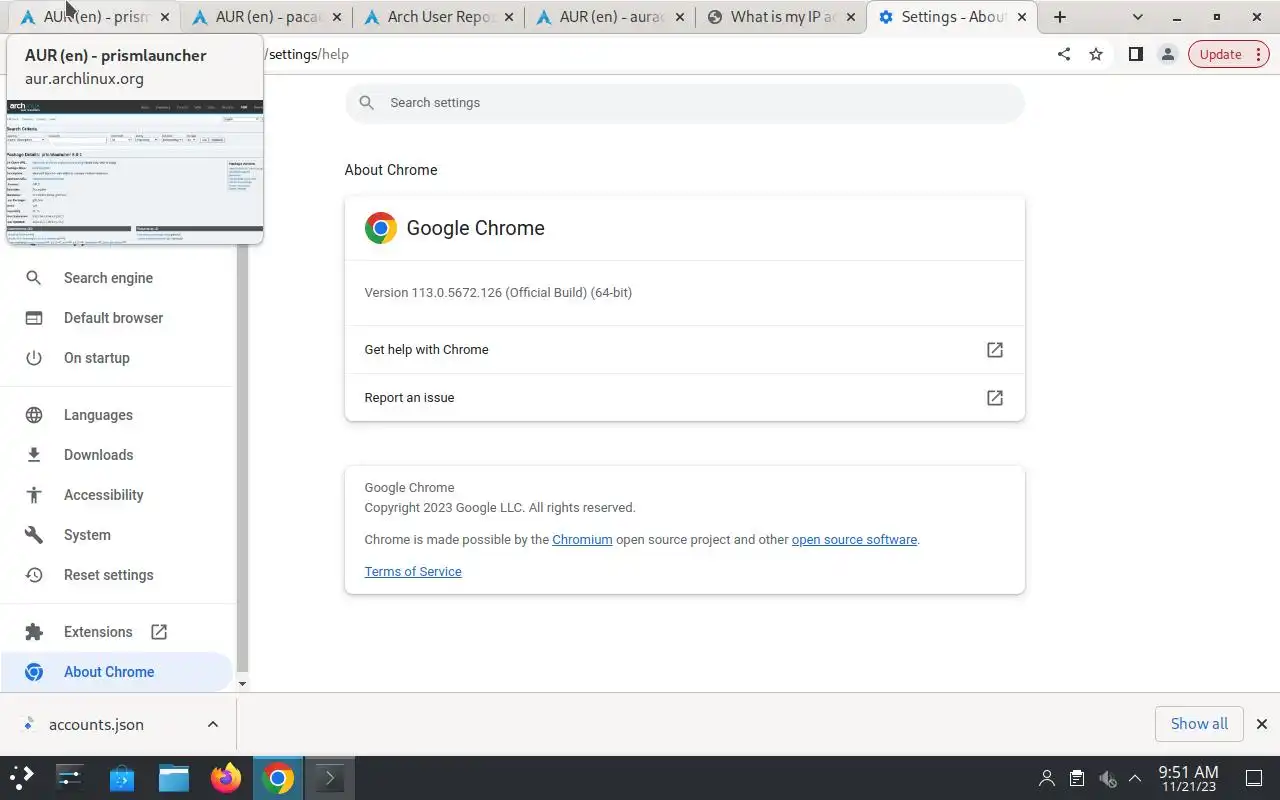
Task: Open system settings from taskbar
Action: (x=70, y=778)
